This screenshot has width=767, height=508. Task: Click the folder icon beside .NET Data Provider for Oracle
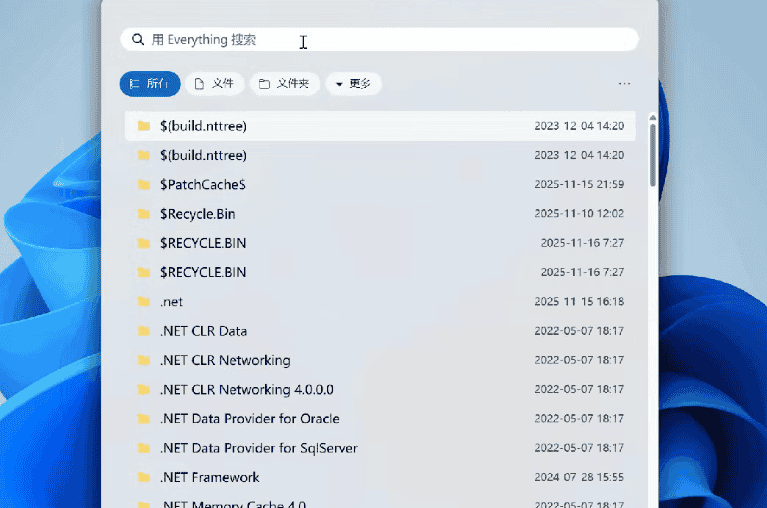tap(144, 419)
